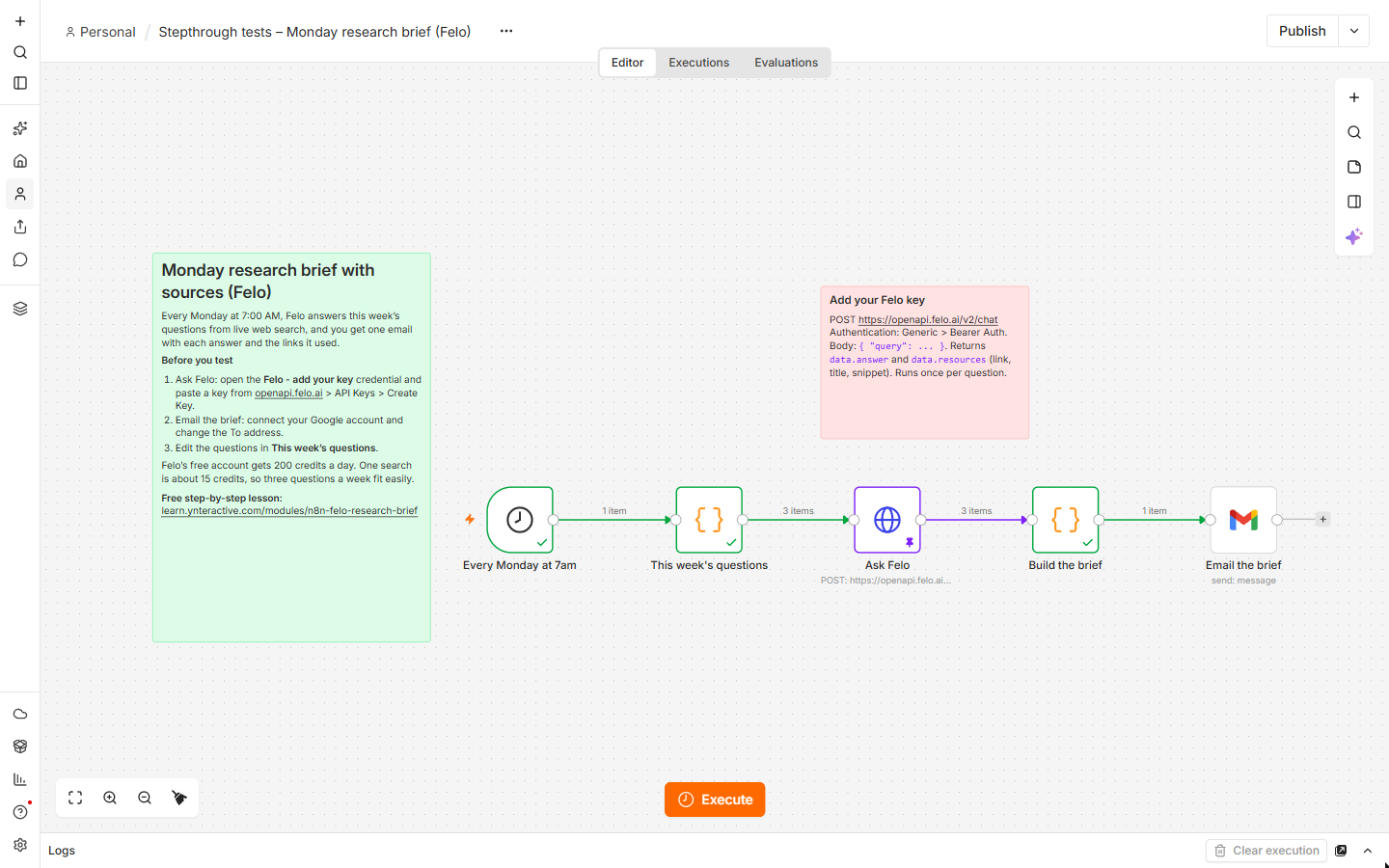Viewport: 1389px width, 868px height.
Task: Click the plus icon in left sidebar
Action: pyautogui.click(x=20, y=21)
